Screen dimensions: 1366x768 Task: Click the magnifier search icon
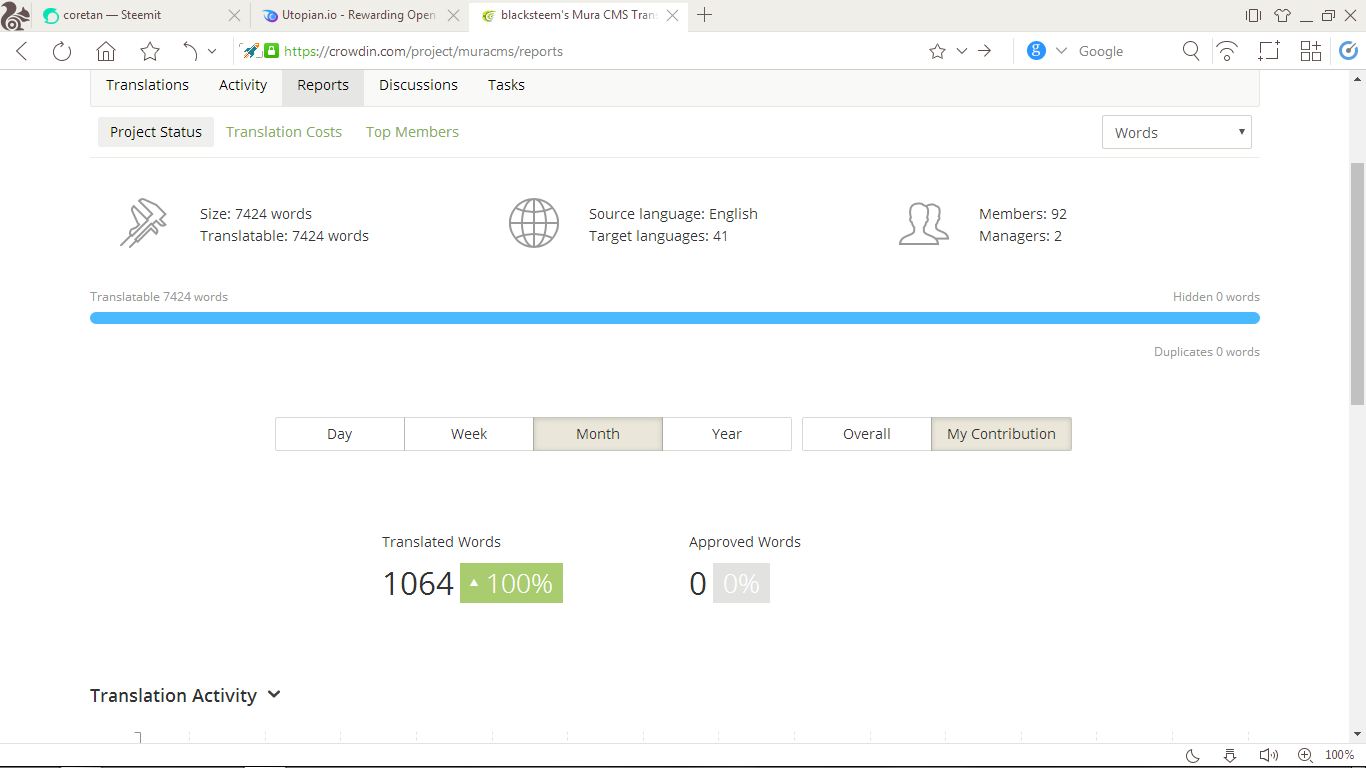(x=1191, y=51)
